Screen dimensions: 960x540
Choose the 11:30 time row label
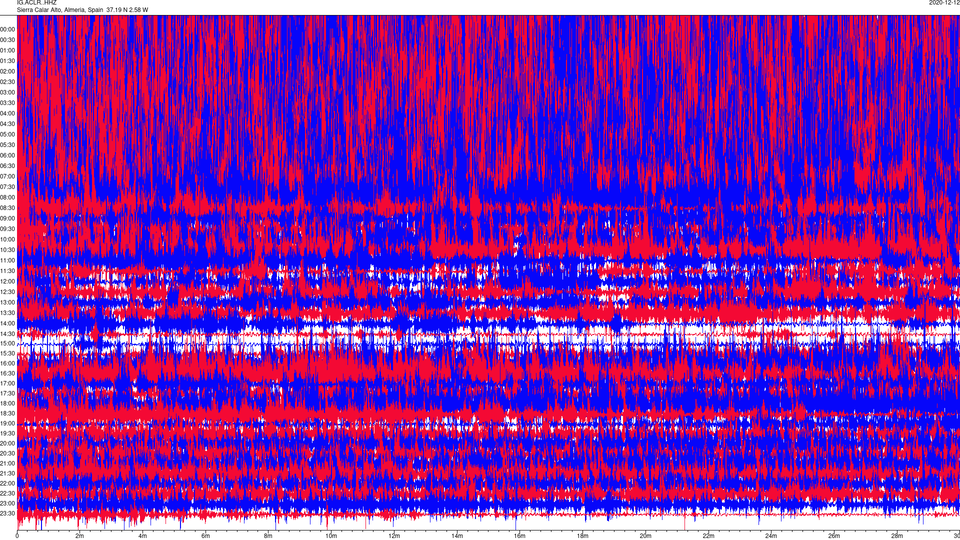coord(8,271)
